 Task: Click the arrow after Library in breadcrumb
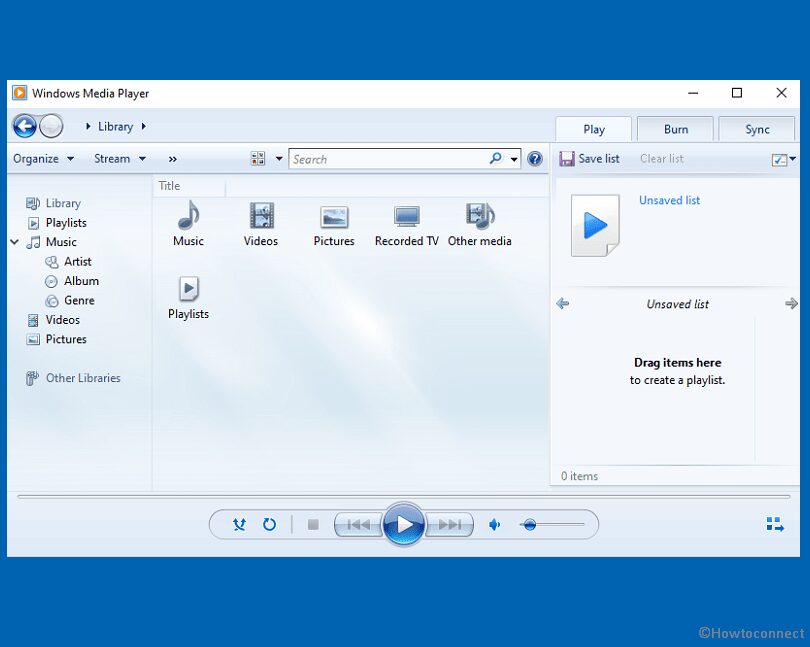[x=143, y=126]
